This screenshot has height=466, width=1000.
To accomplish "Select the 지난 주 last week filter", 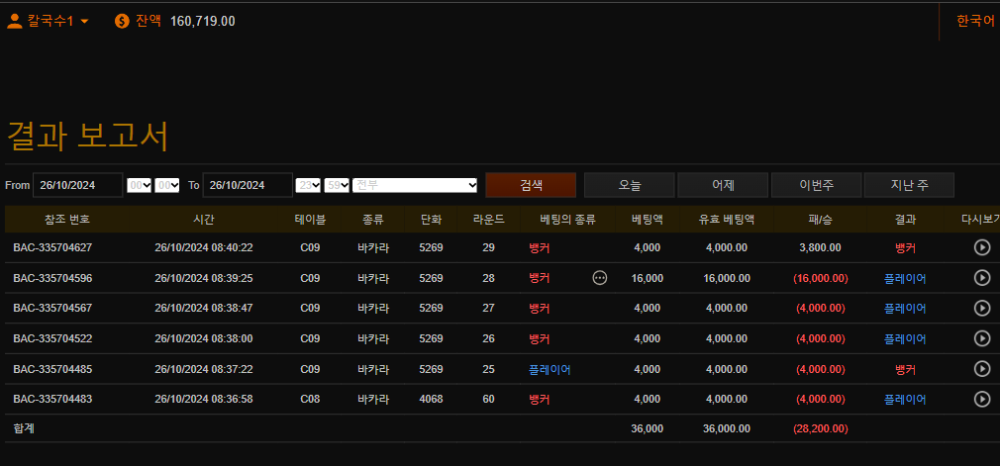I will point(909,185).
